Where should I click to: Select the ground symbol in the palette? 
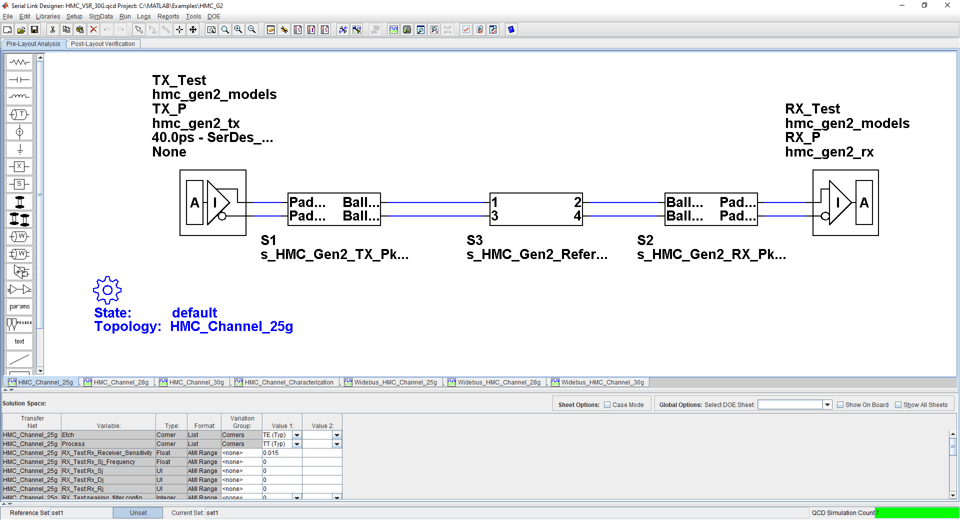coord(19,149)
